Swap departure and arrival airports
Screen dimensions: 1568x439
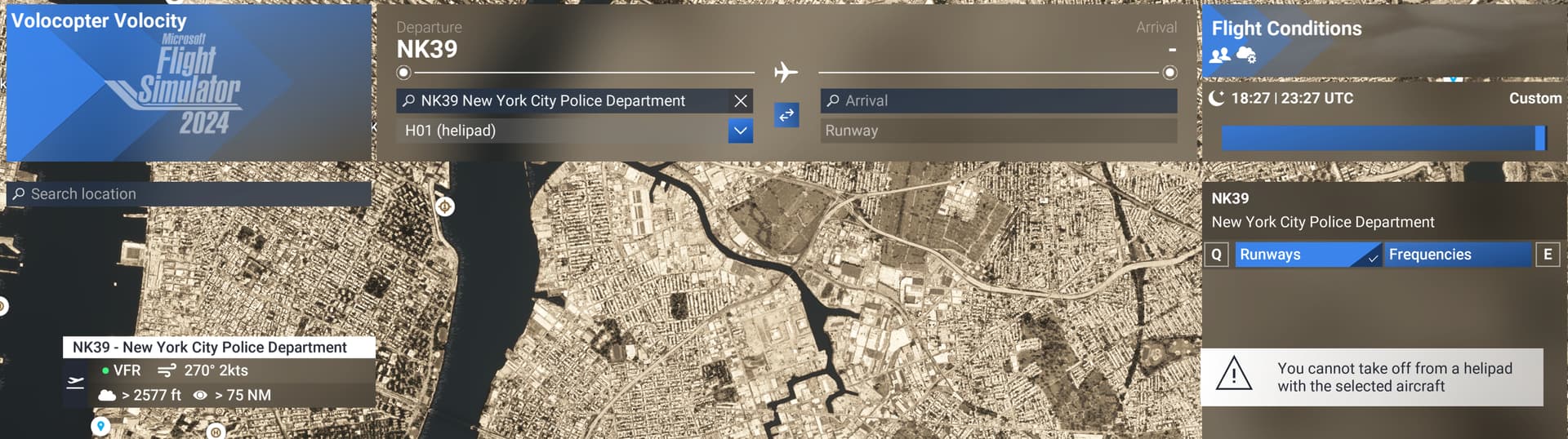(786, 115)
